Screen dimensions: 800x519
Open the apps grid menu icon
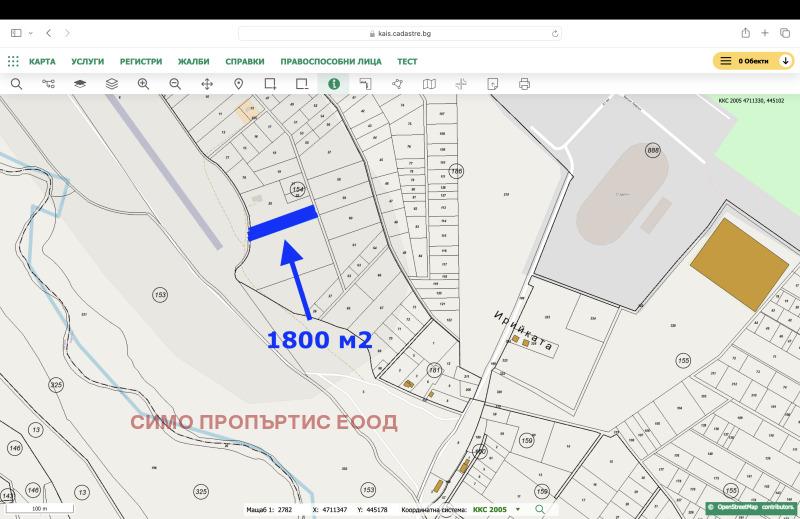(13, 61)
